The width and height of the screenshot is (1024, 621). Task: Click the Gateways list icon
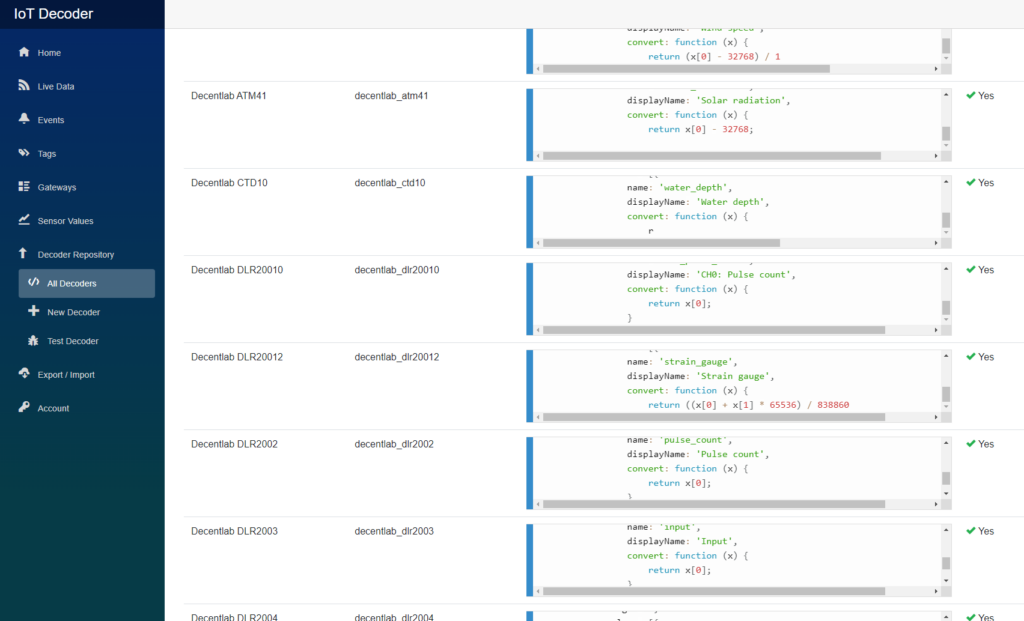click(24, 186)
